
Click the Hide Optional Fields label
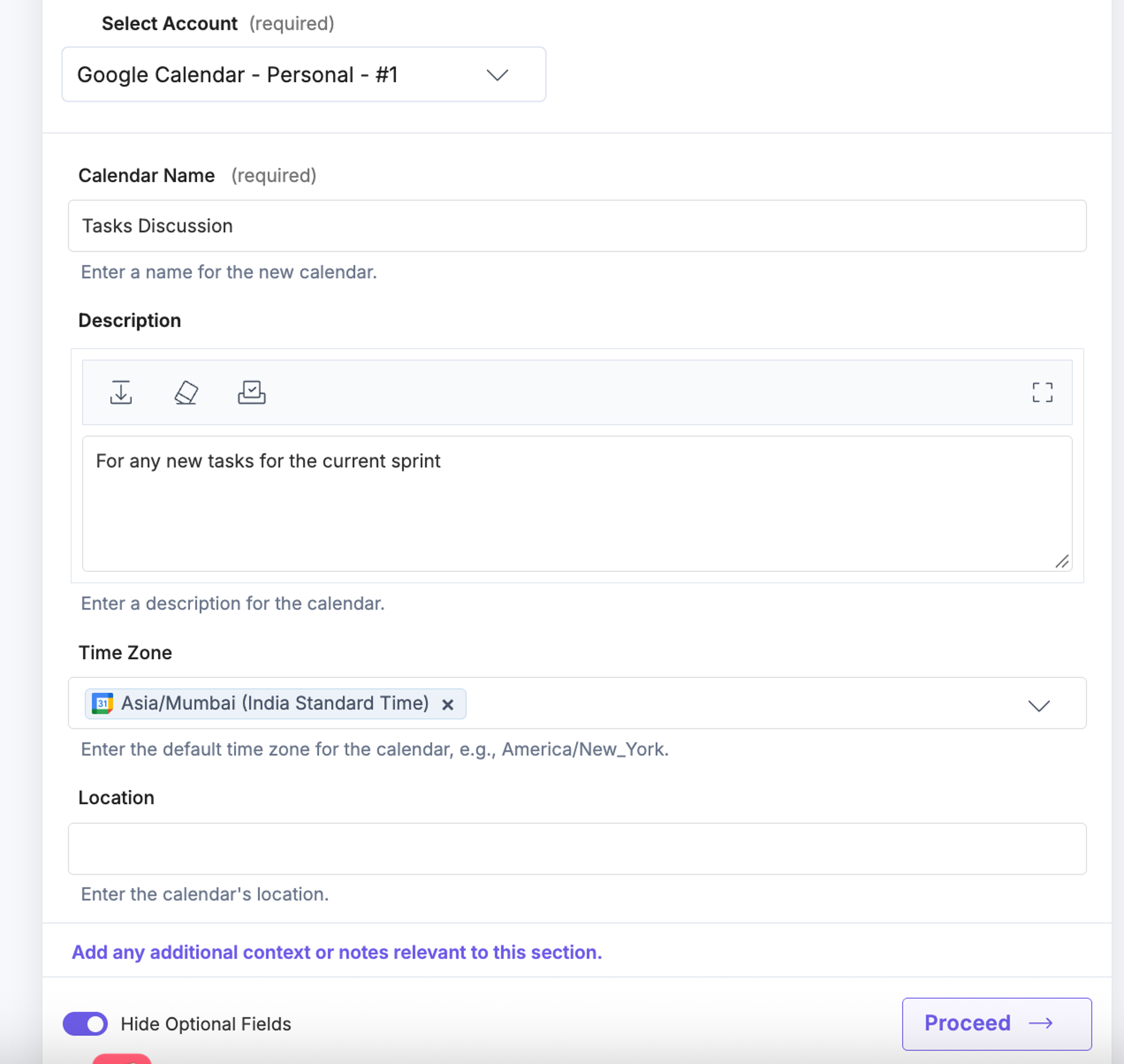pos(206,1024)
